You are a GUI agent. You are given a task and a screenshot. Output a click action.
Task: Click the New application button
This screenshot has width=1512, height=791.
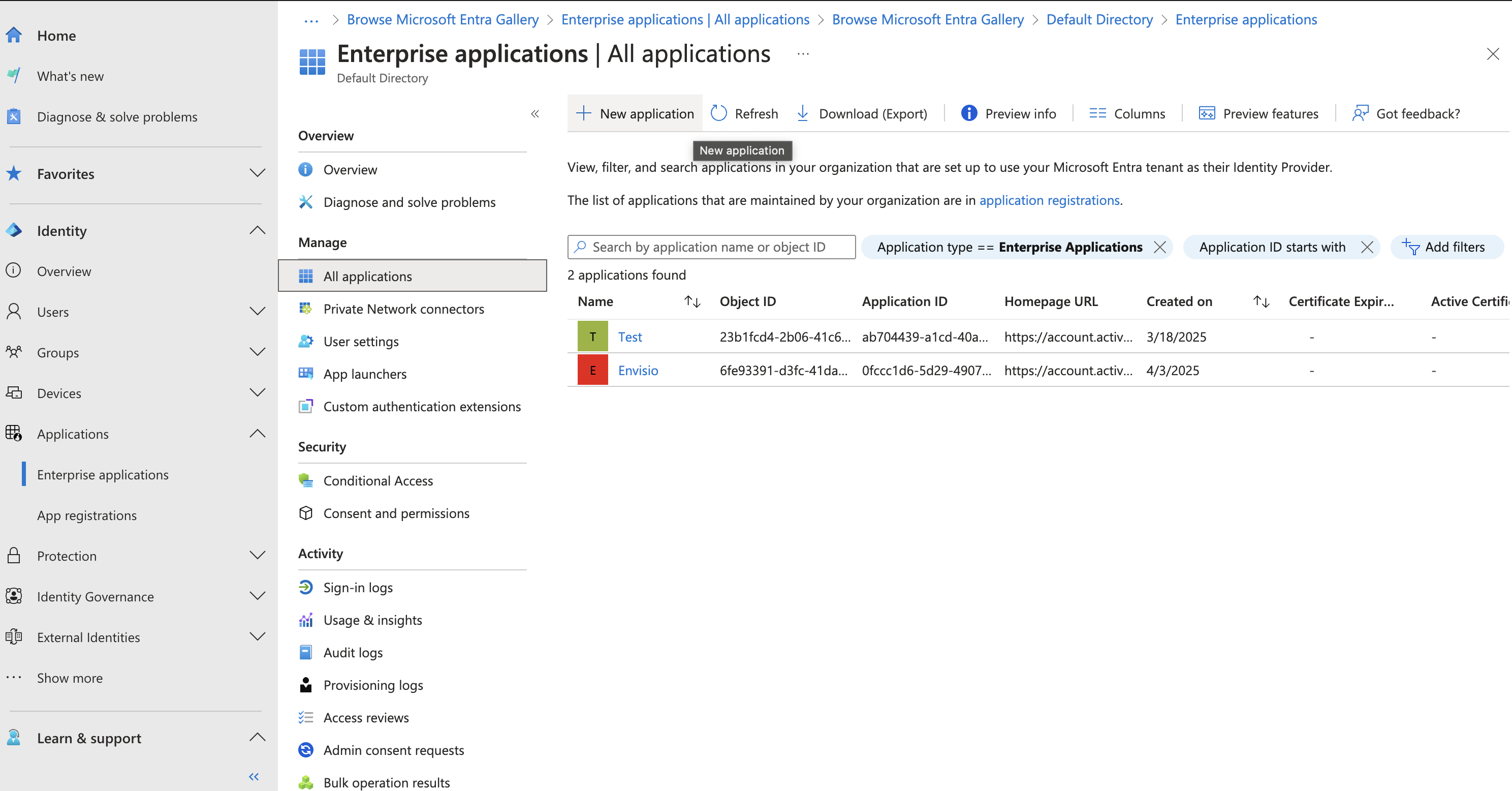pyautogui.click(x=635, y=113)
